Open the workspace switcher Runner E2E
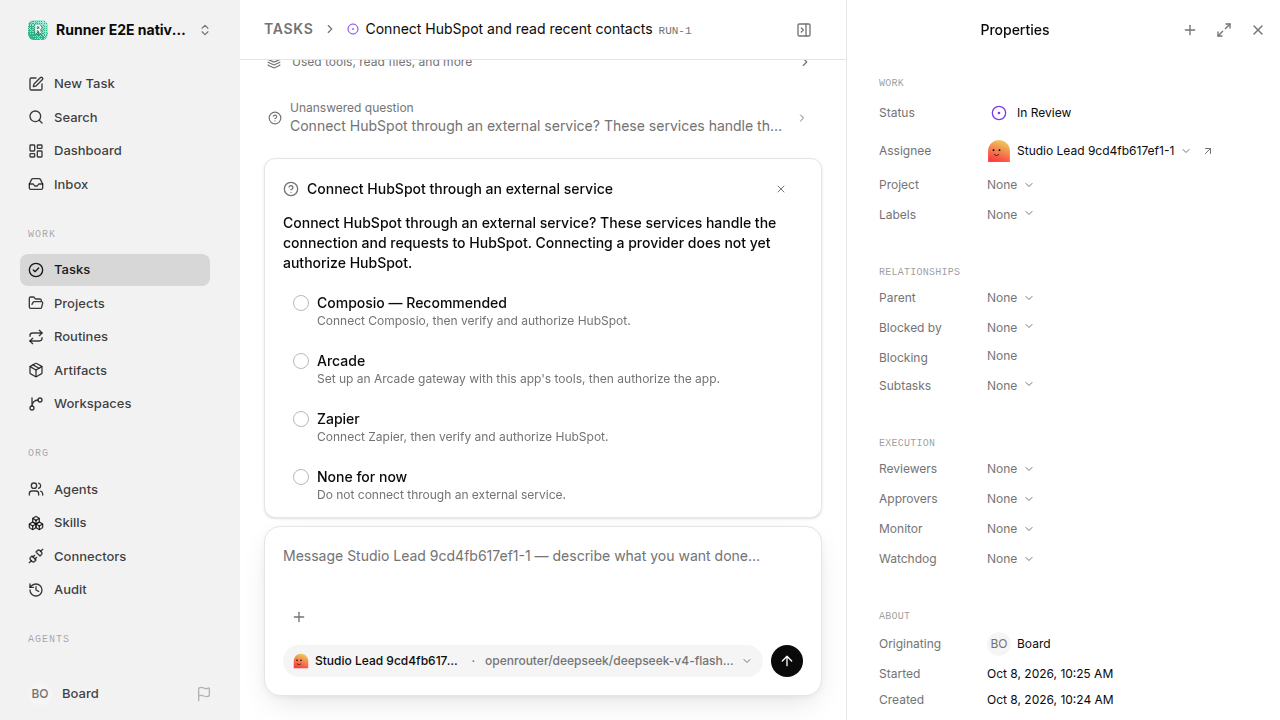Viewport: 1280px width, 720px height. pos(120,30)
